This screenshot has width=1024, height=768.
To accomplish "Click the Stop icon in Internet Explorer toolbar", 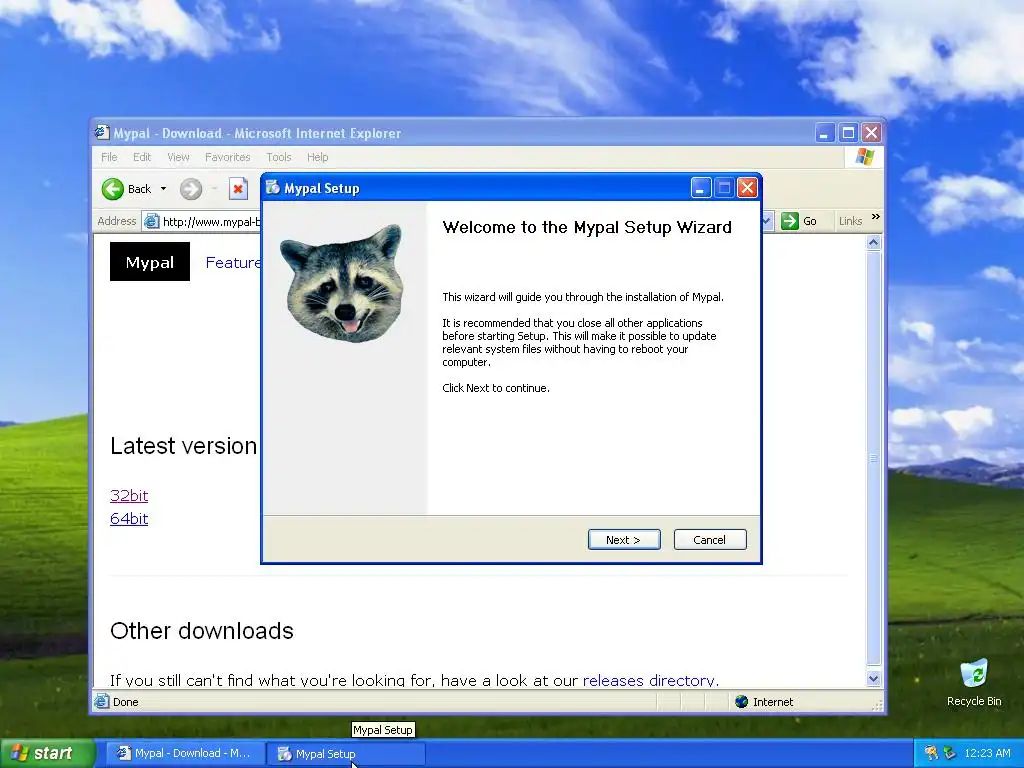I will click(x=238, y=189).
